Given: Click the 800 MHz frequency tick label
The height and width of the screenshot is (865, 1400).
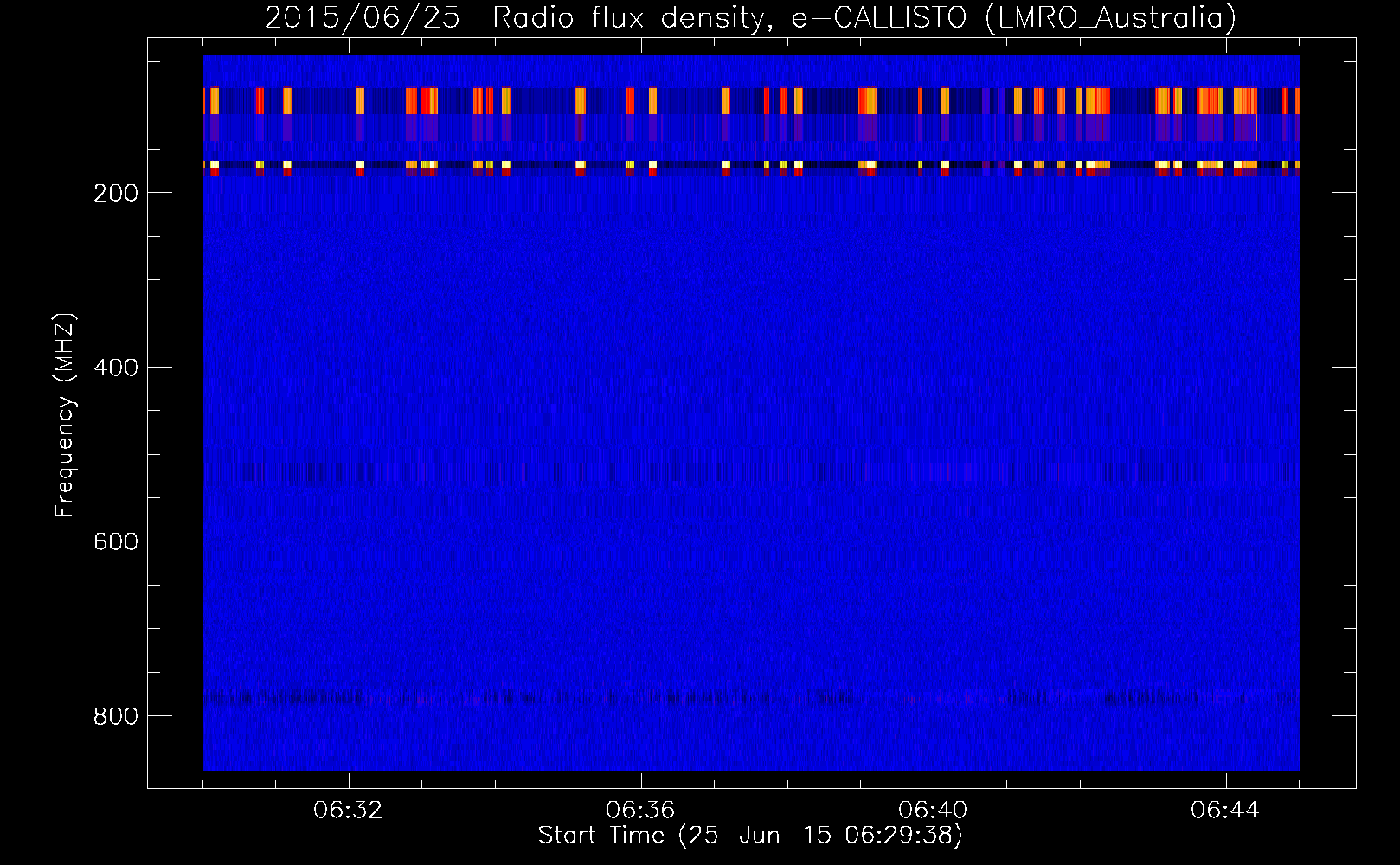Looking at the screenshot, I should pyautogui.click(x=115, y=716).
